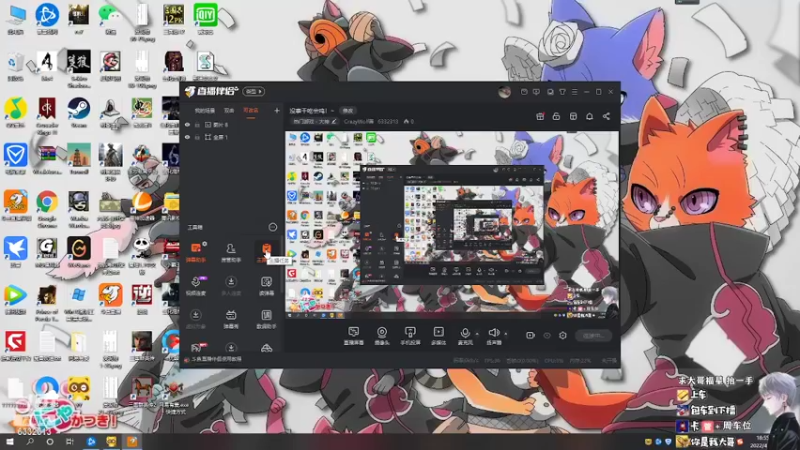Click the greyed download tool in toolbox middle row
Screen dimensions: 800x450
point(231,286)
